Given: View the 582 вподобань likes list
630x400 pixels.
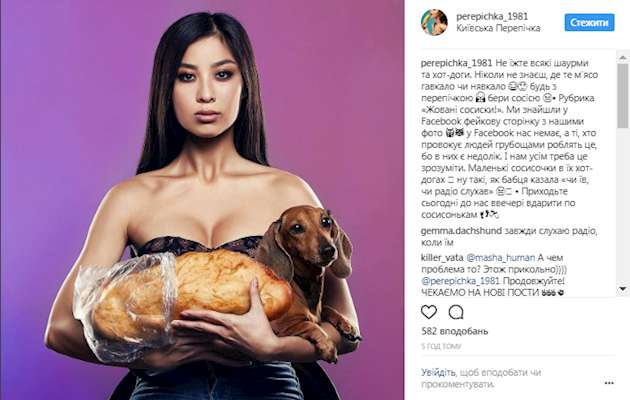Looking at the screenshot, I should click(454, 331).
